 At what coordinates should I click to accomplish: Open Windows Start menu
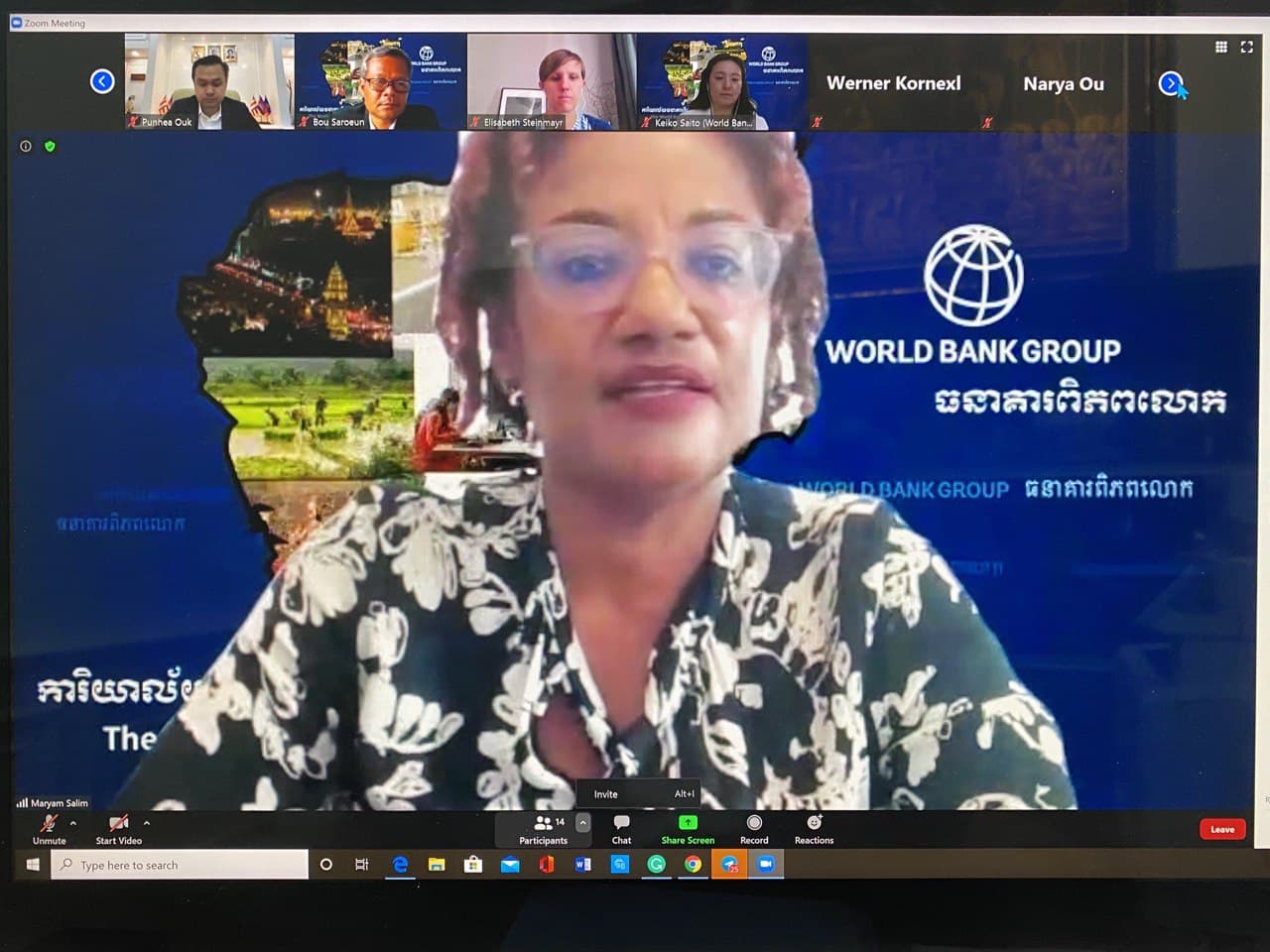(x=33, y=865)
